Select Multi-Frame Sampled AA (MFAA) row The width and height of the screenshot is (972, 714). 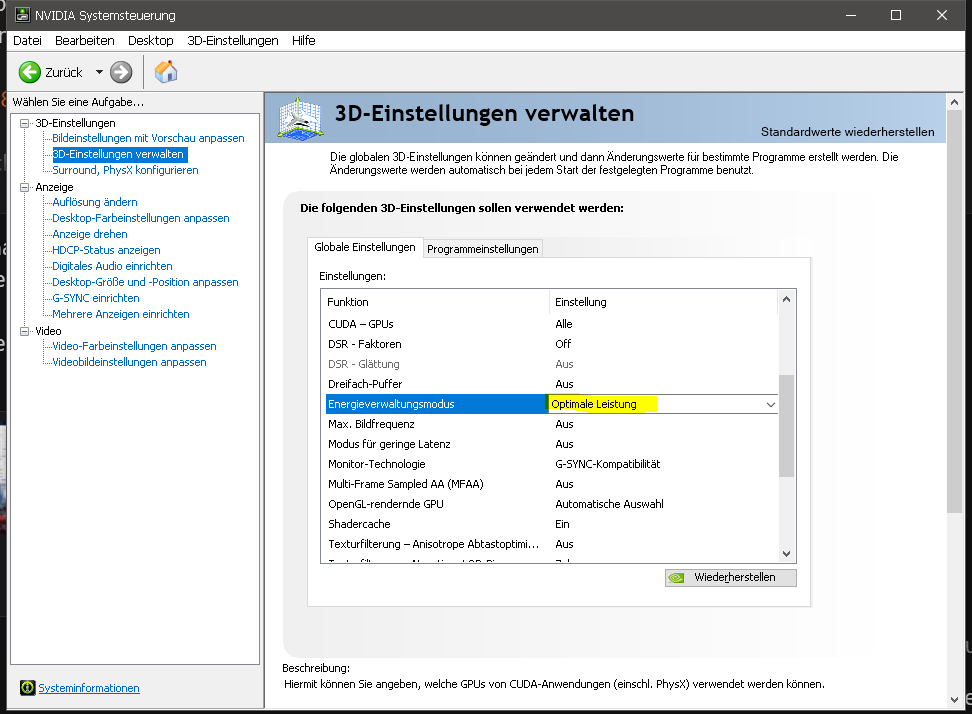point(552,484)
